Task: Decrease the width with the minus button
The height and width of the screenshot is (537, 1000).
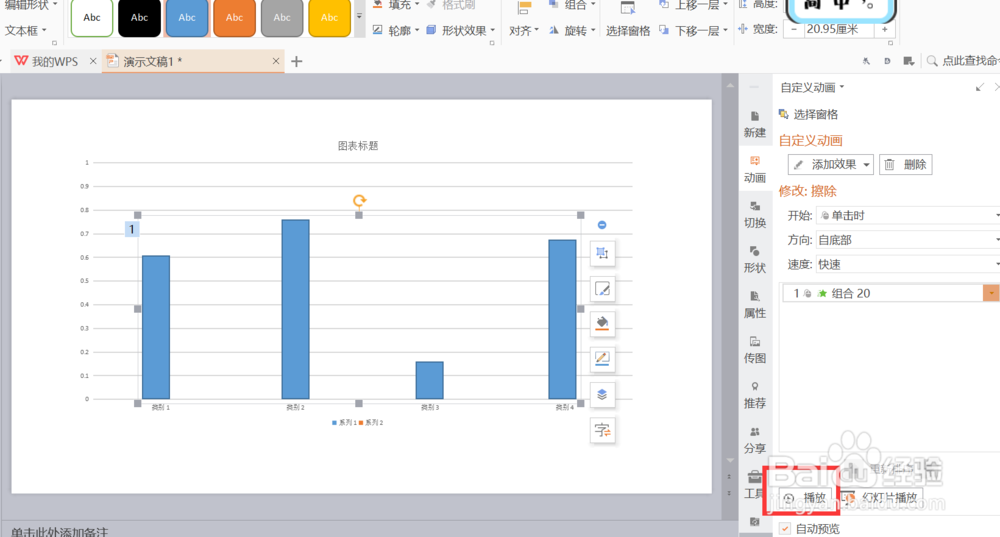Action: 794,29
